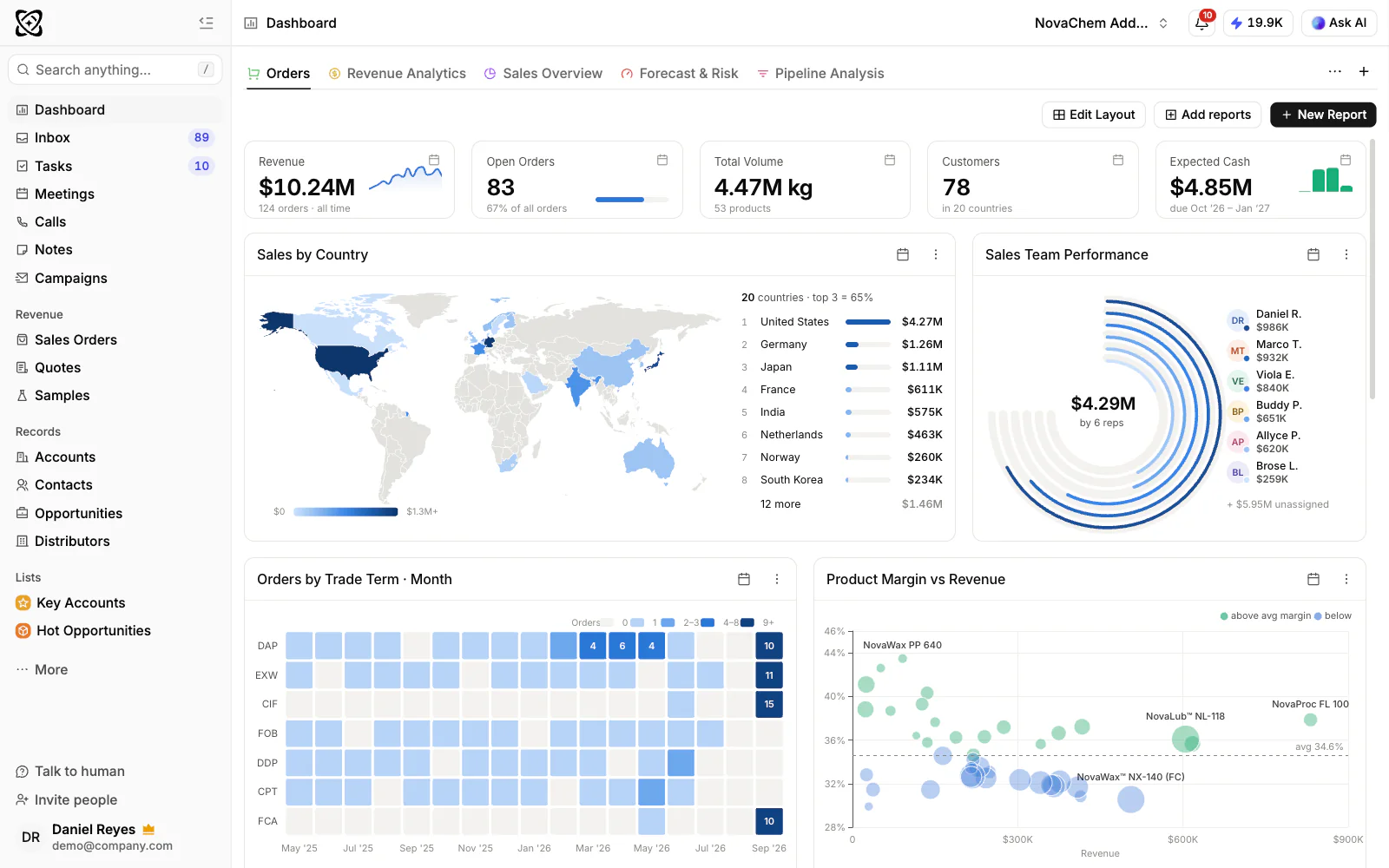Image resolution: width=1389 pixels, height=868 pixels.
Task: Add a new dashboard tab with plus icon
Action: pyautogui.click(x=1364, y=72)
